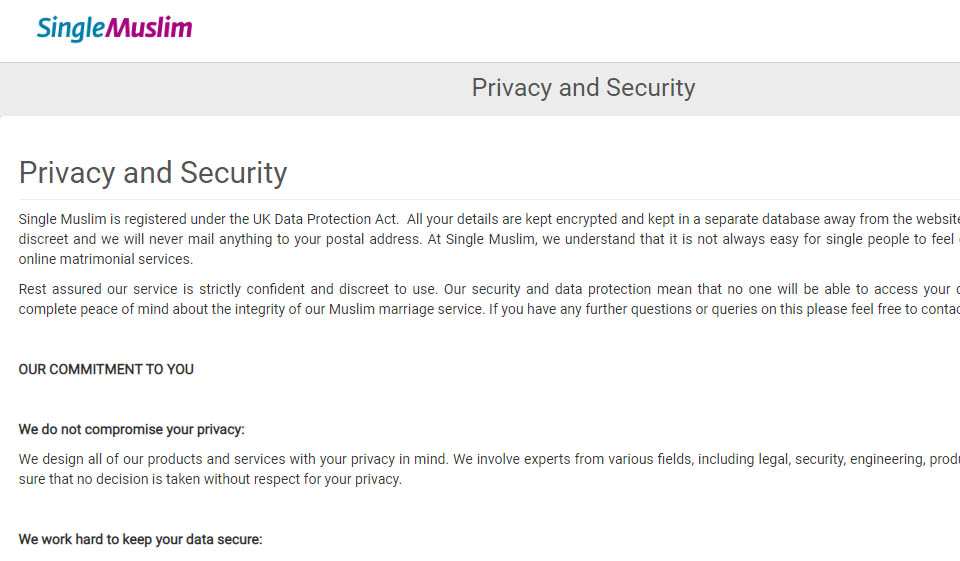Screen dimensions: 960x561
Task: Click 'We work hard to keep your data secure:' subheading
Action: (140, 539)
